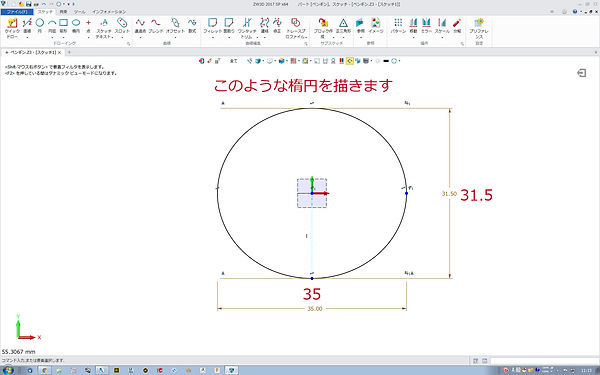Screen dimensions: 600x375
Task: Choose the Rectangle (矩形) sketch tool
Action: click(64, 26)
